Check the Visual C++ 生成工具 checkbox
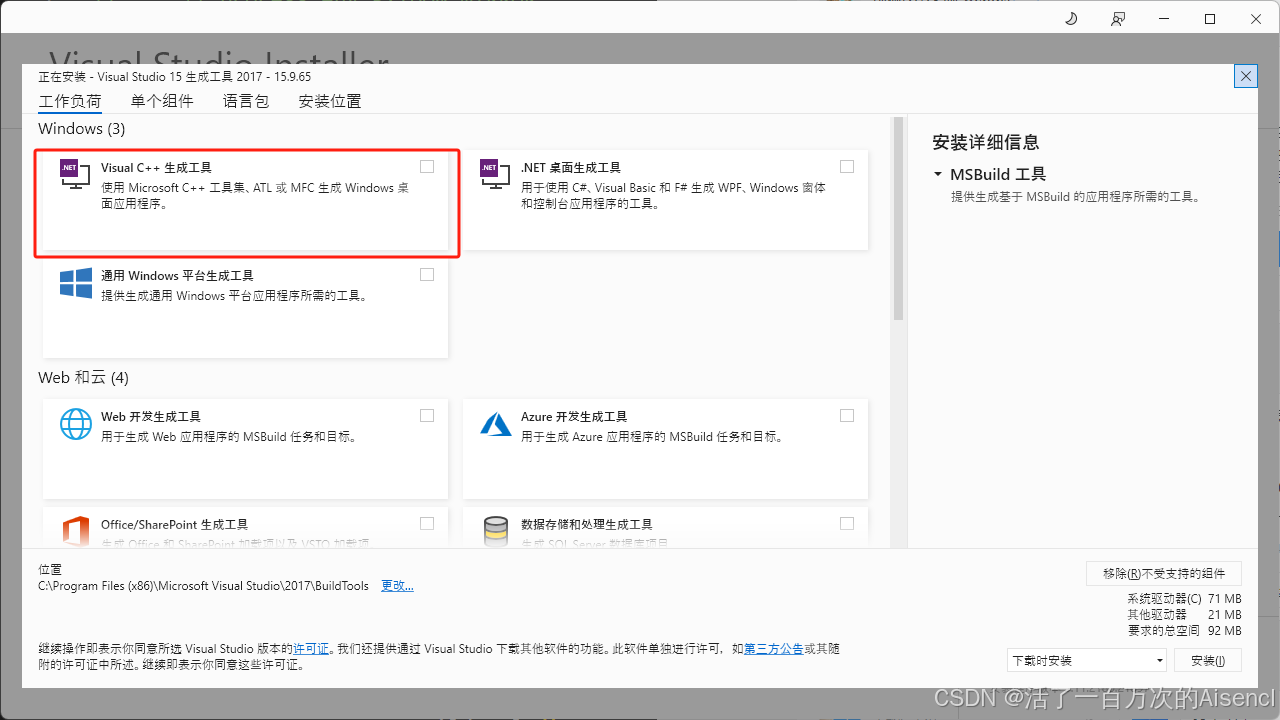 (x=427, y=166)
